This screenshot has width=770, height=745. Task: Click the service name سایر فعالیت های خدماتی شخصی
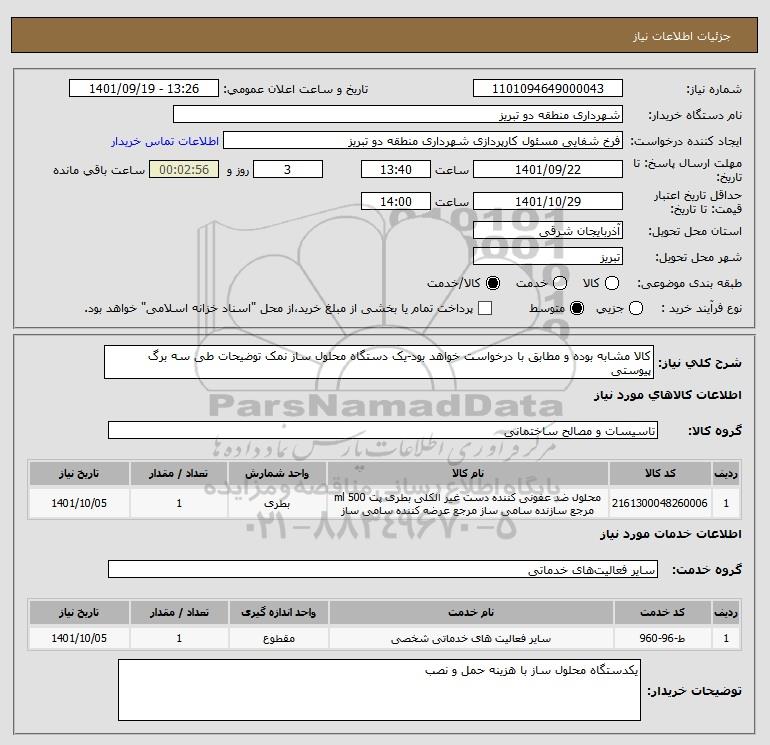470,638
